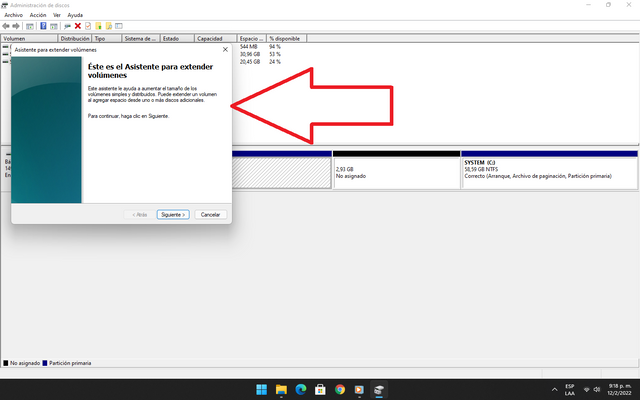This screenshot has height=400, width=640.
Task: Click Cancelar in the extend volume wizard
Action: [211, 215]
